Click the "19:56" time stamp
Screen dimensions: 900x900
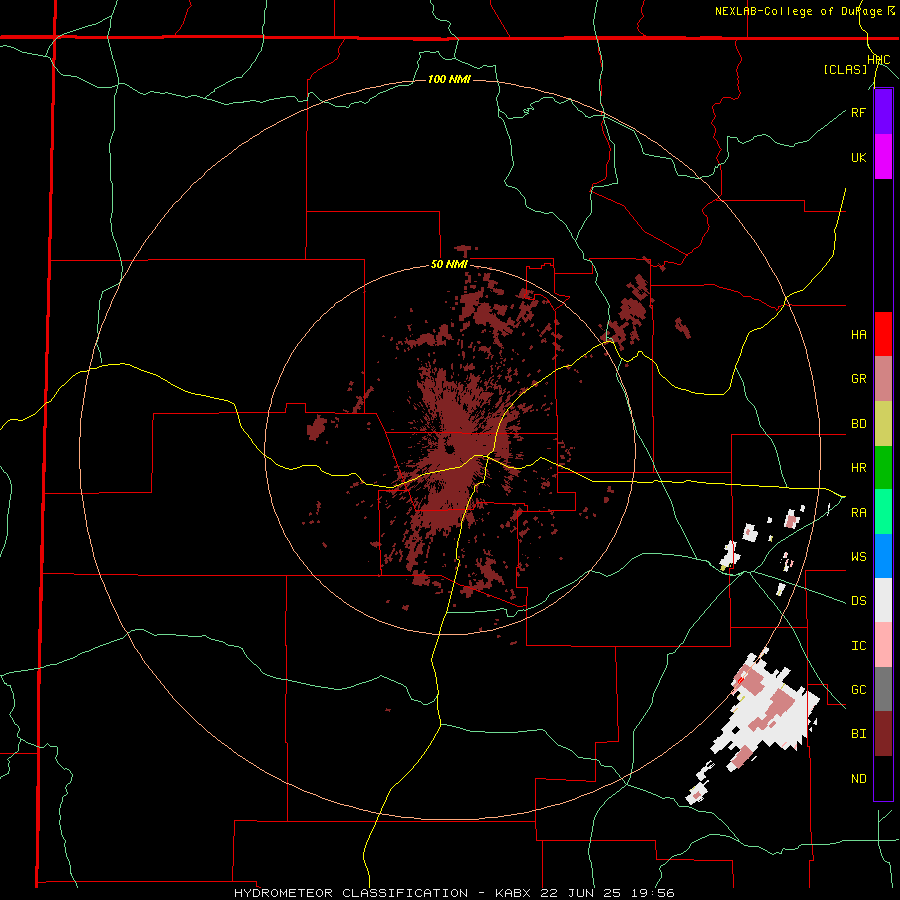point(654,893)
